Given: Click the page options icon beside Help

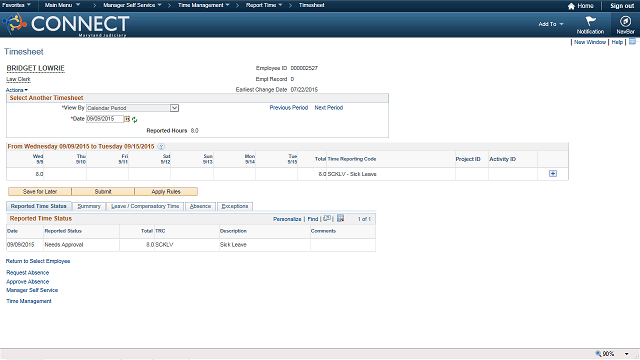Looking at the screenshot, I should click(632, 42).
